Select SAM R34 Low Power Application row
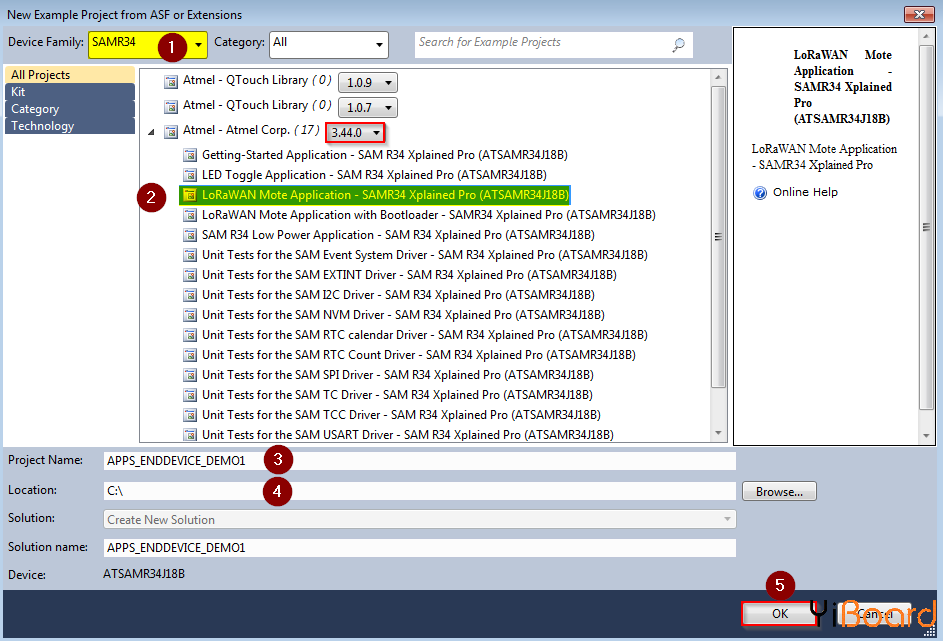943x641 pixels. coord(398,235)
